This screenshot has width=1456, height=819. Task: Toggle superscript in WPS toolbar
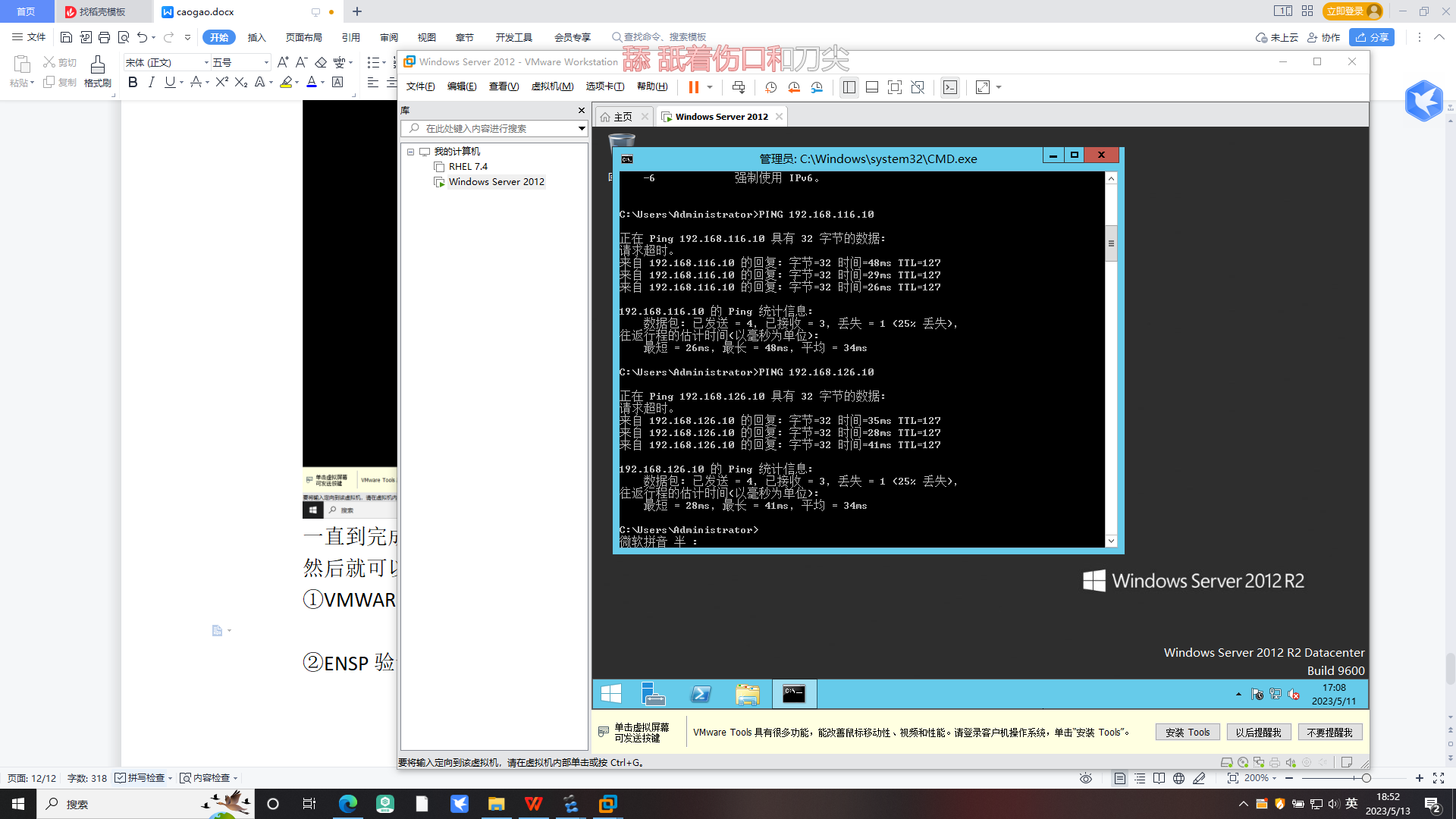[221, 83]
